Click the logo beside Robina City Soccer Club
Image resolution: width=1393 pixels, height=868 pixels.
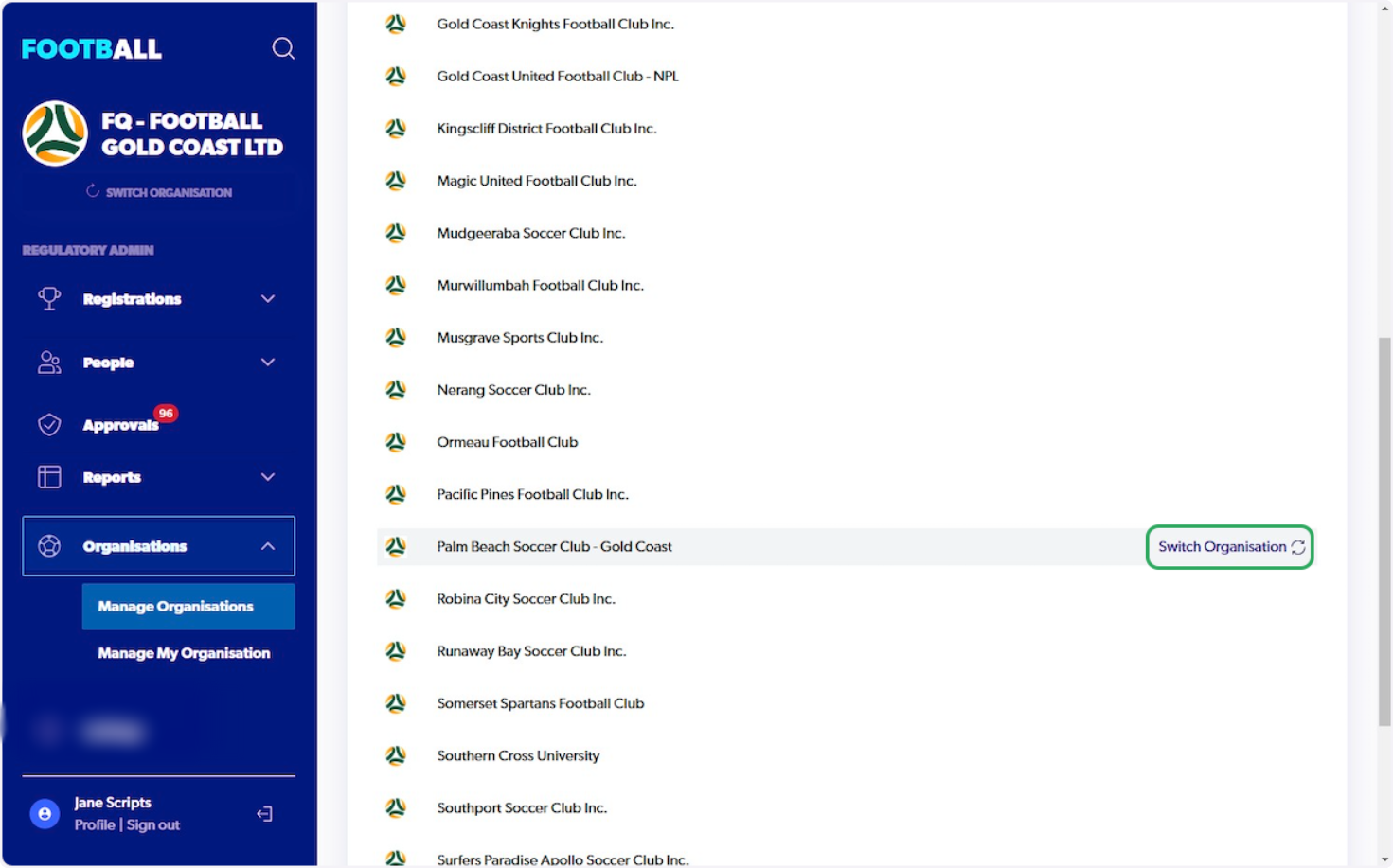[x=396, y=599]
